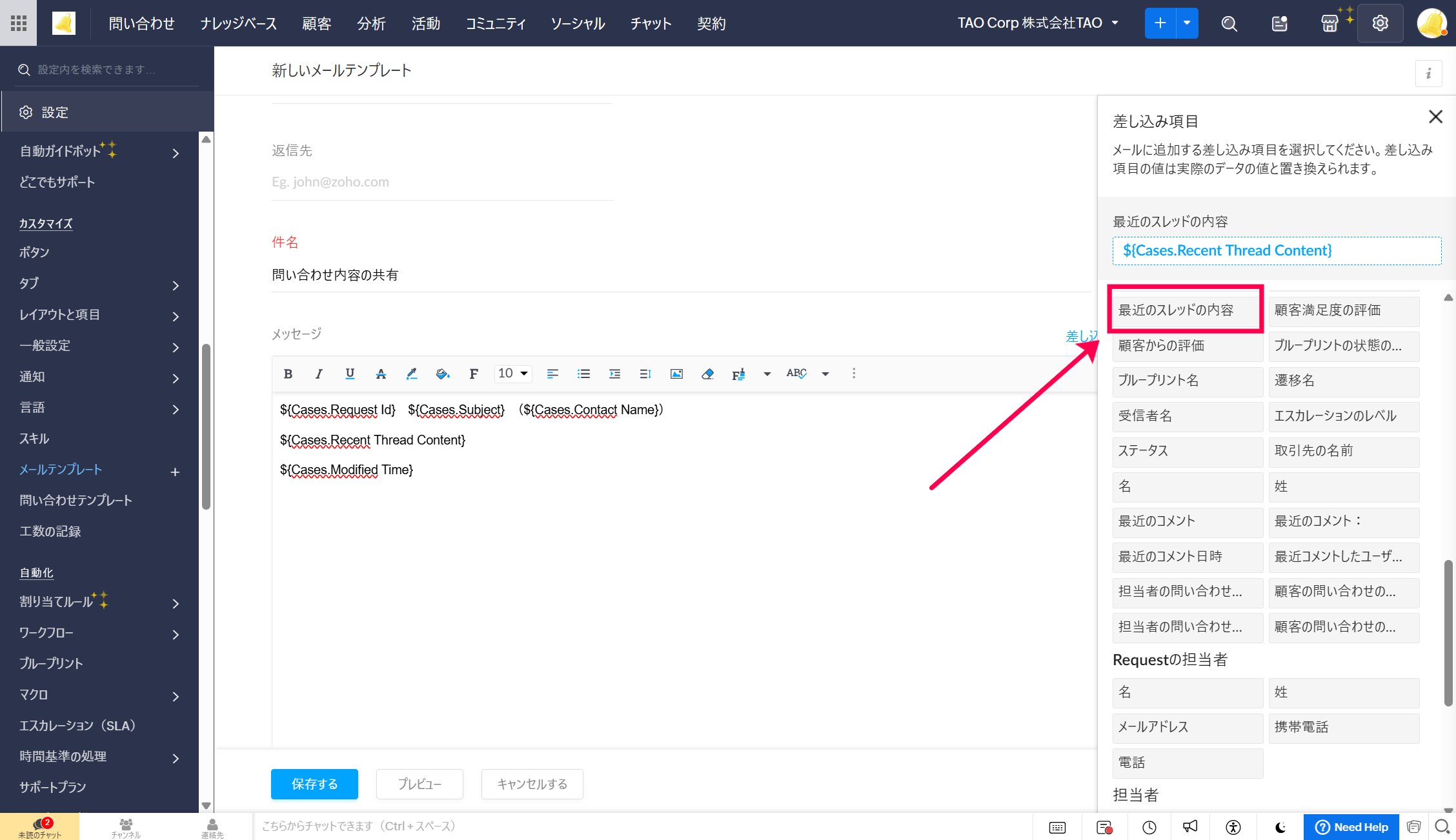Click the insert image icon
1456x840 pixels.
(676, 374)
